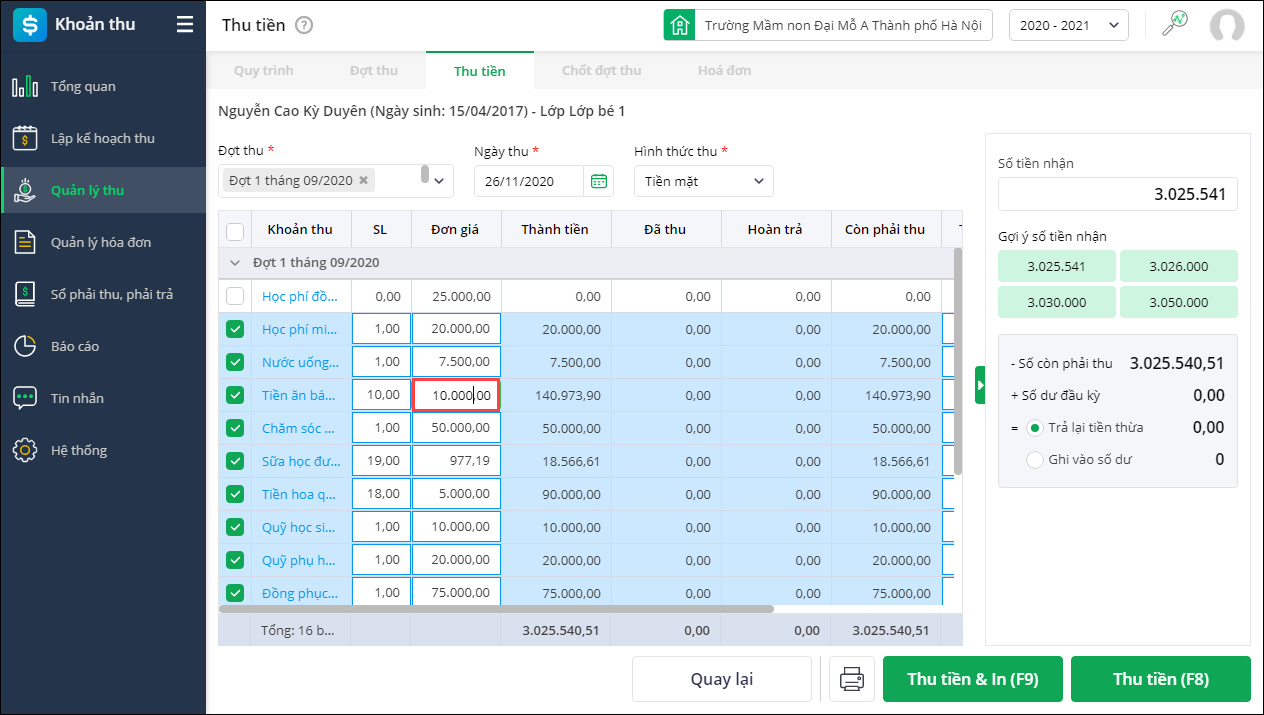Select the Ghi vào số dư radio
1264x715 pixels.
pos(1035,460)
